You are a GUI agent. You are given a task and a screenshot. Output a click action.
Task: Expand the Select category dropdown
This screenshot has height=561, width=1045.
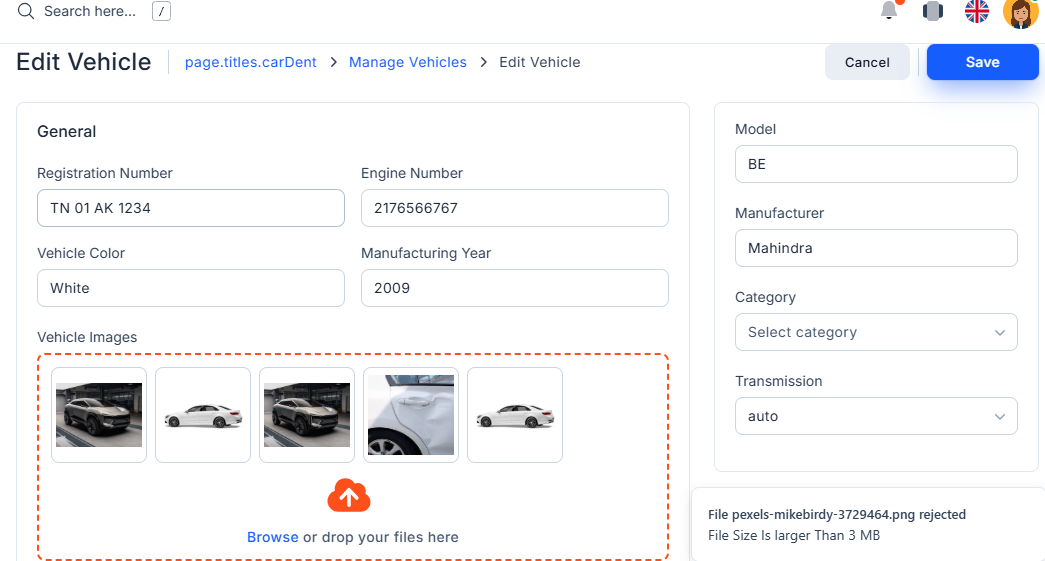click(x=876, y=332)
